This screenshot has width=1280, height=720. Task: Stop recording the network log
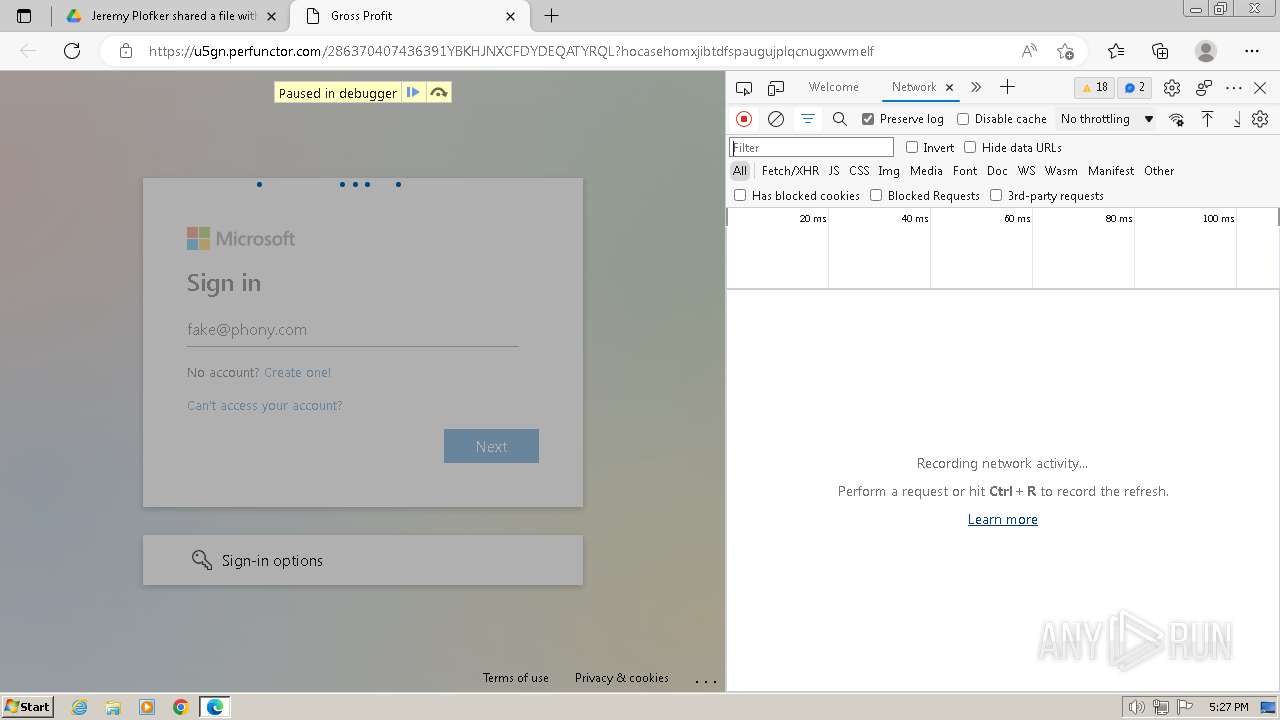pos(744,119)
